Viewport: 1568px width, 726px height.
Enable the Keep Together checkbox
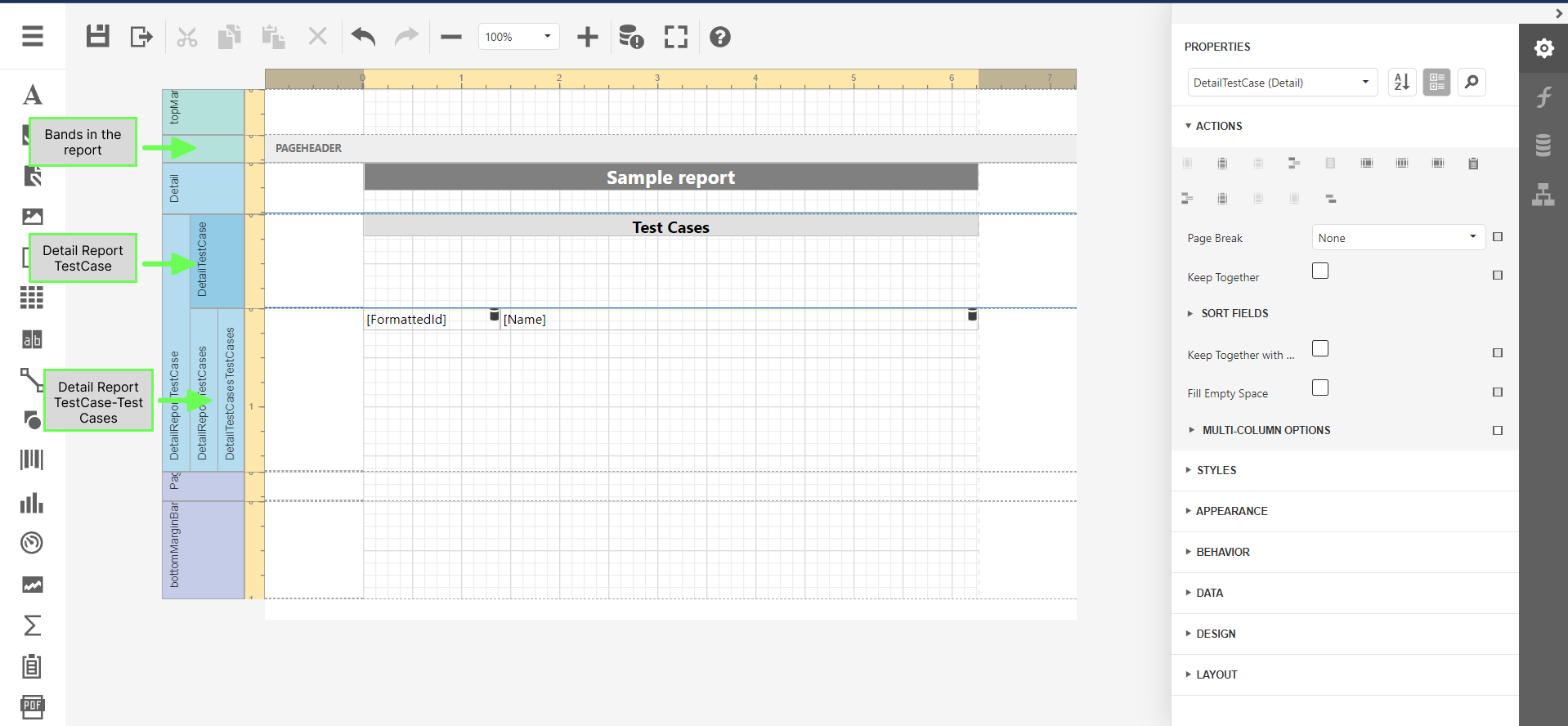coord(1319,271)
